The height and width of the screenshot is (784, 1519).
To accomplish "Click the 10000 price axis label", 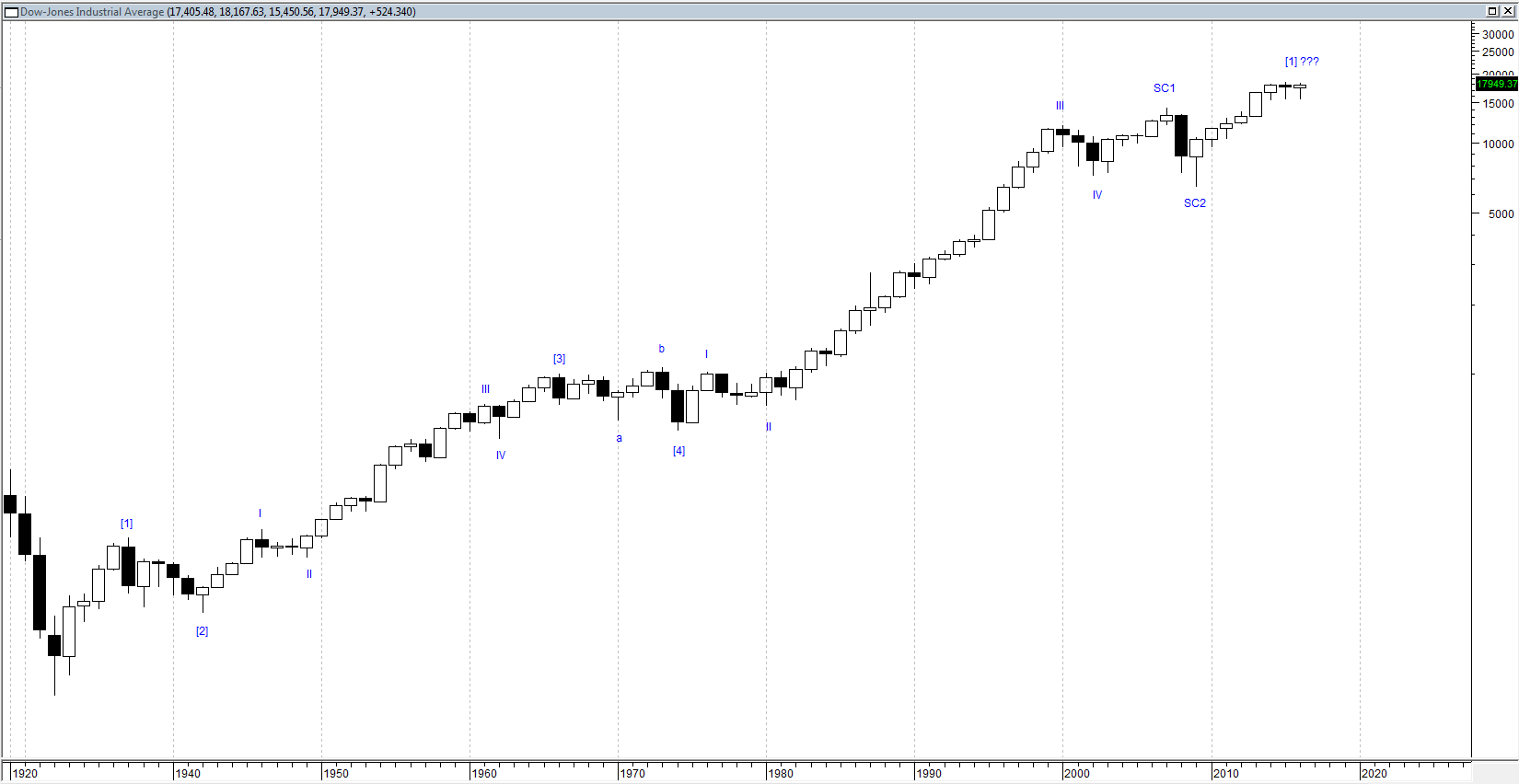I will [1498, 144].
